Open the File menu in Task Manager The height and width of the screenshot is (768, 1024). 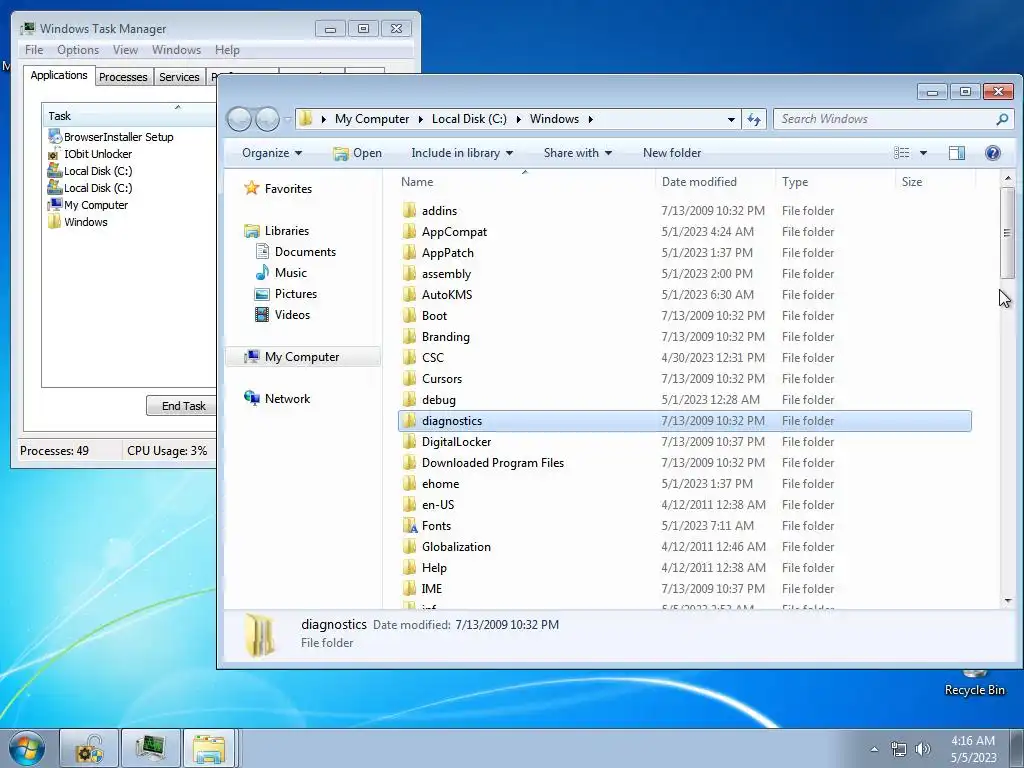coord(34,50)
